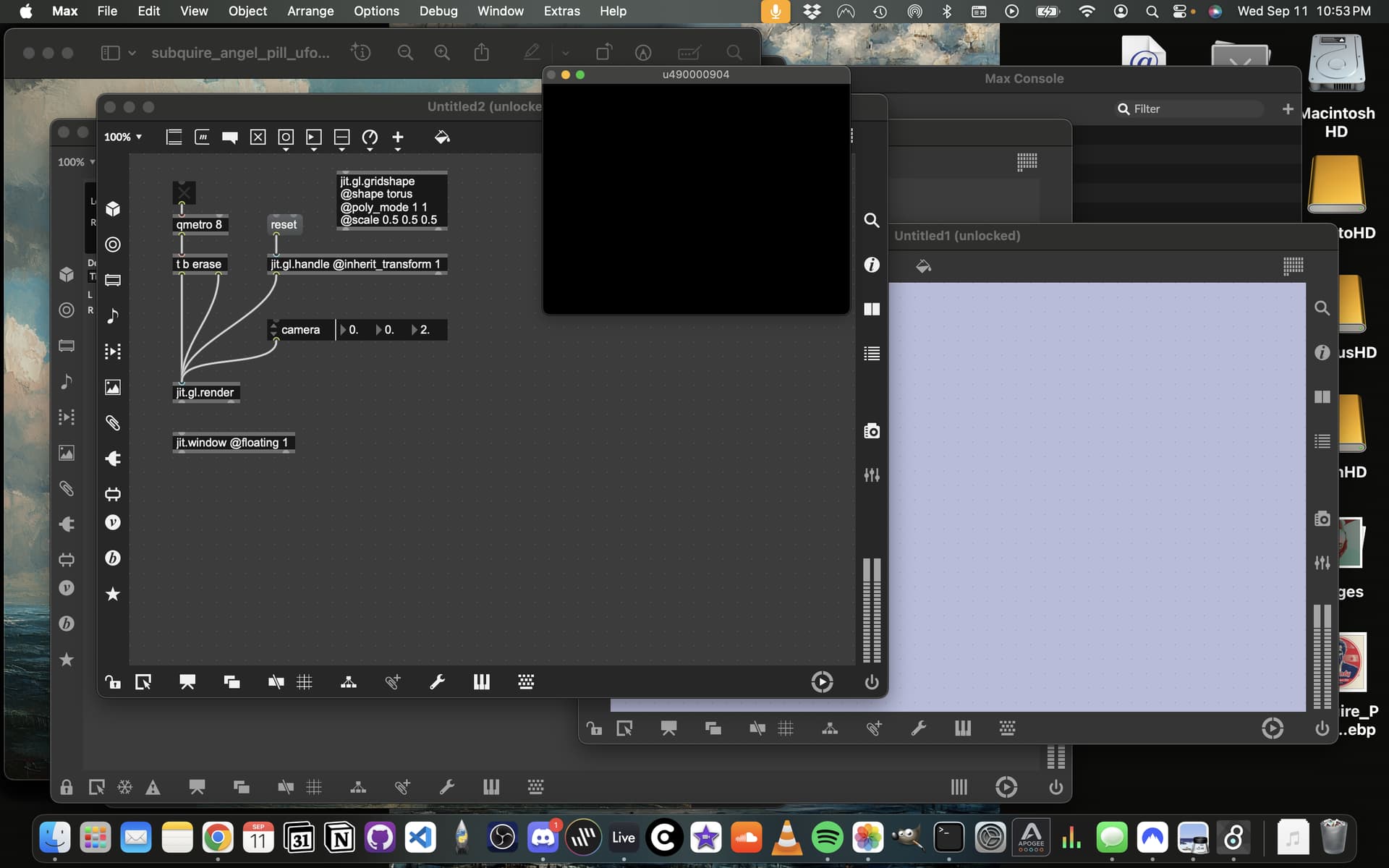Click the Format Palette paint bucket icon
The height and width of the screenshot is (868, 1389).
[442, 137]
